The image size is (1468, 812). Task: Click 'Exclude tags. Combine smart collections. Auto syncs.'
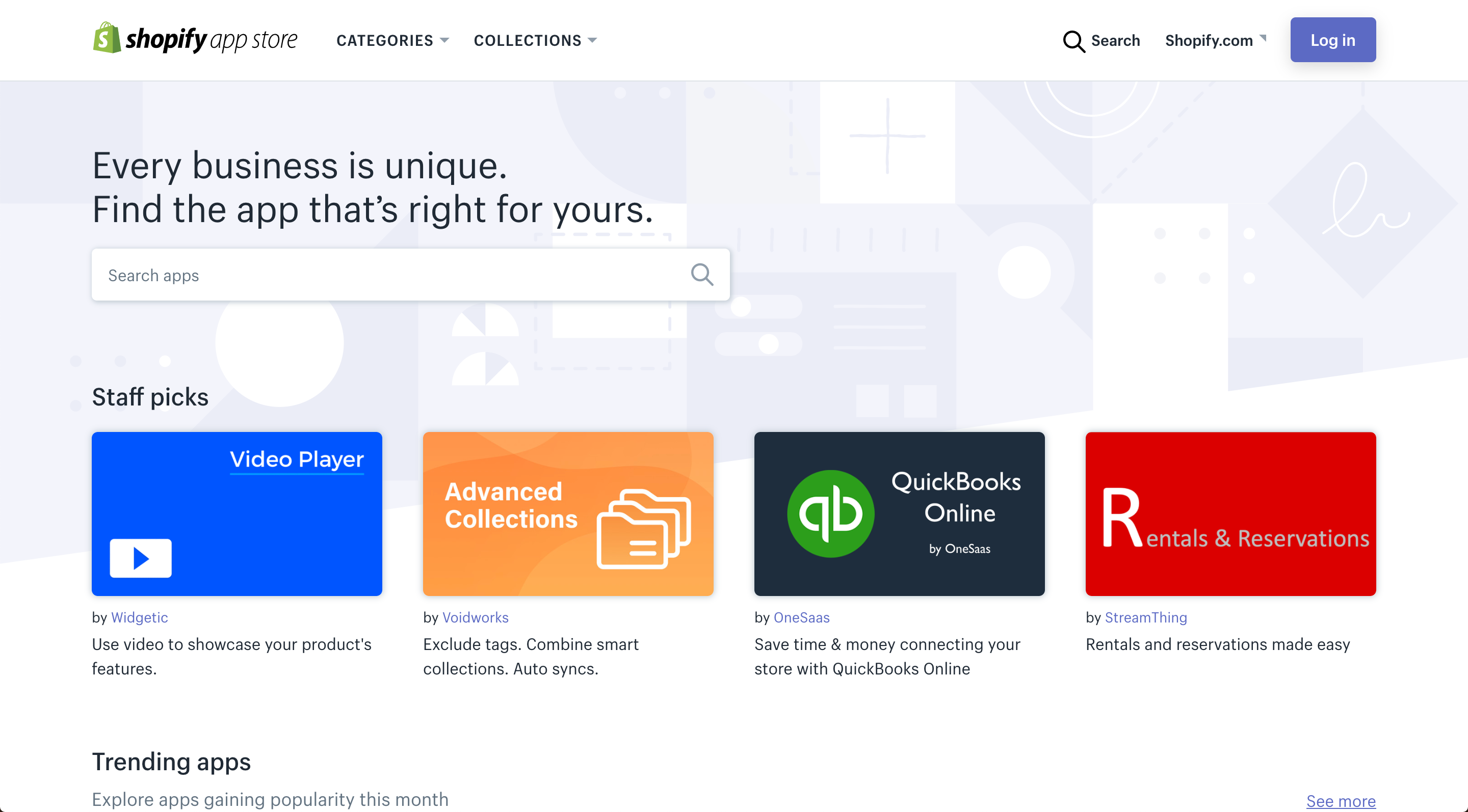tap(531, 656)
